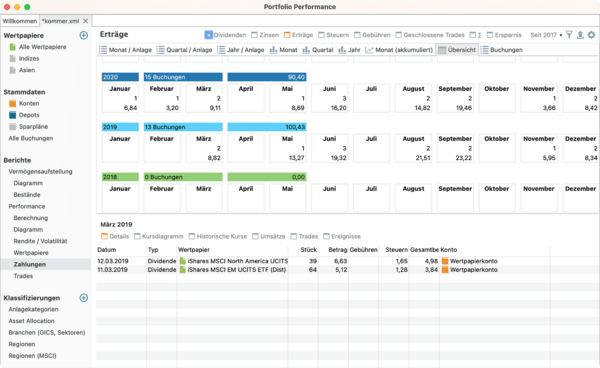Select the Juni 2019 month cell
The height and width of the screenshot is (368, 600).
(329, 148)
